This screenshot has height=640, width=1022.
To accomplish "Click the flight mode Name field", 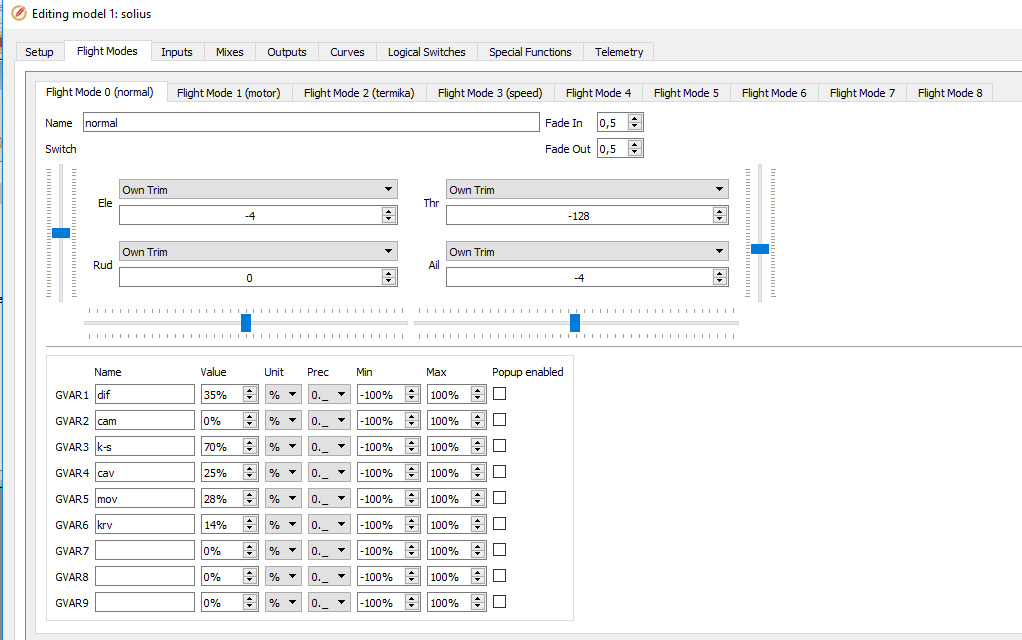I will (x=310, y=123).
